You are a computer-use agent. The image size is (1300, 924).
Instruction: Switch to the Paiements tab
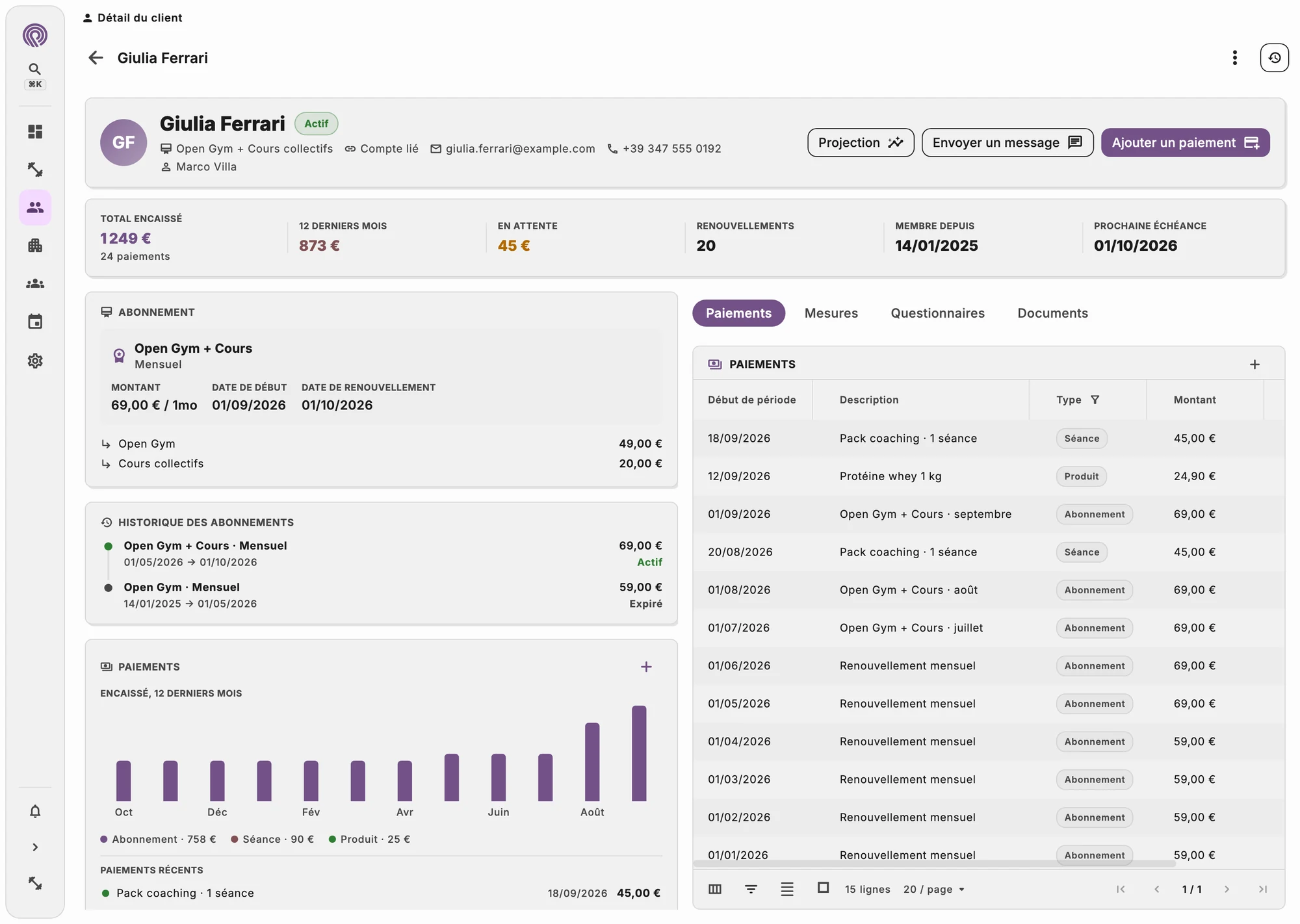[738, 313]
